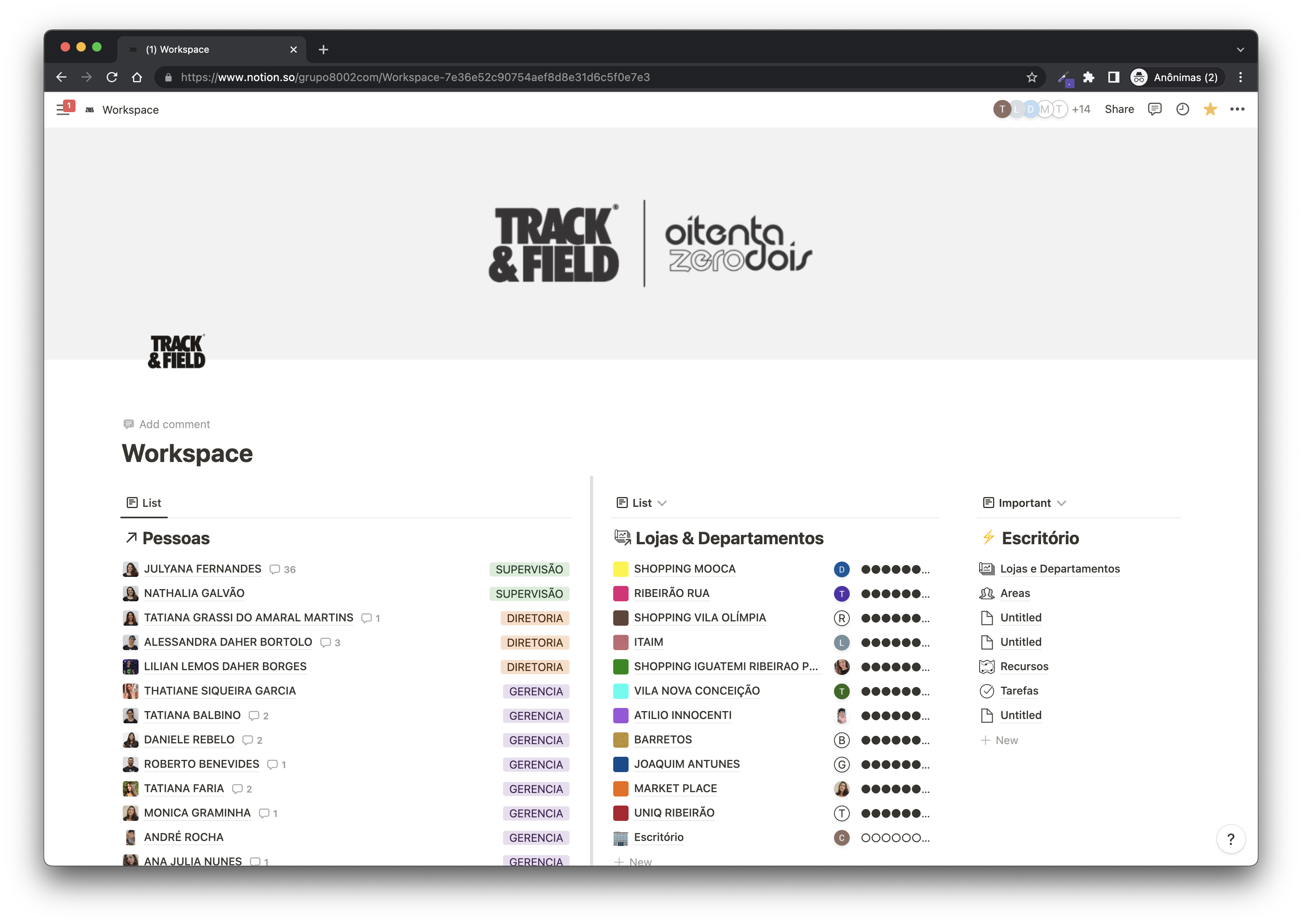1302x924 pixels.
Task: Open Lojas e Departamentos link in Escritório
Action: point(1060,569)
